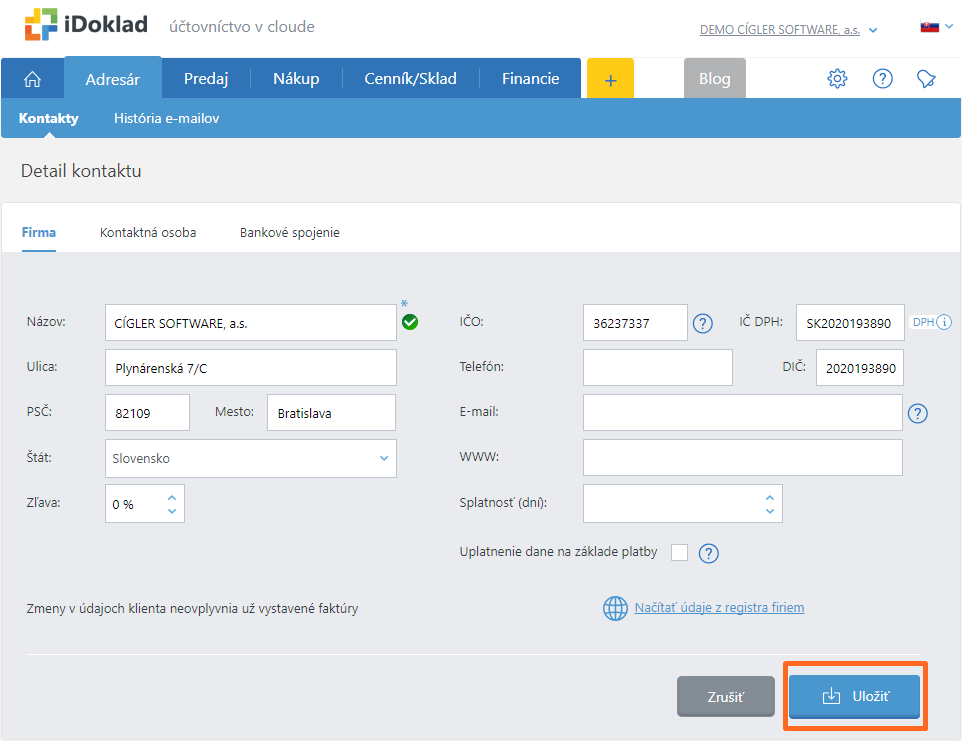Click into the Telefón input field
962x741 pixels.
[657, 368]
